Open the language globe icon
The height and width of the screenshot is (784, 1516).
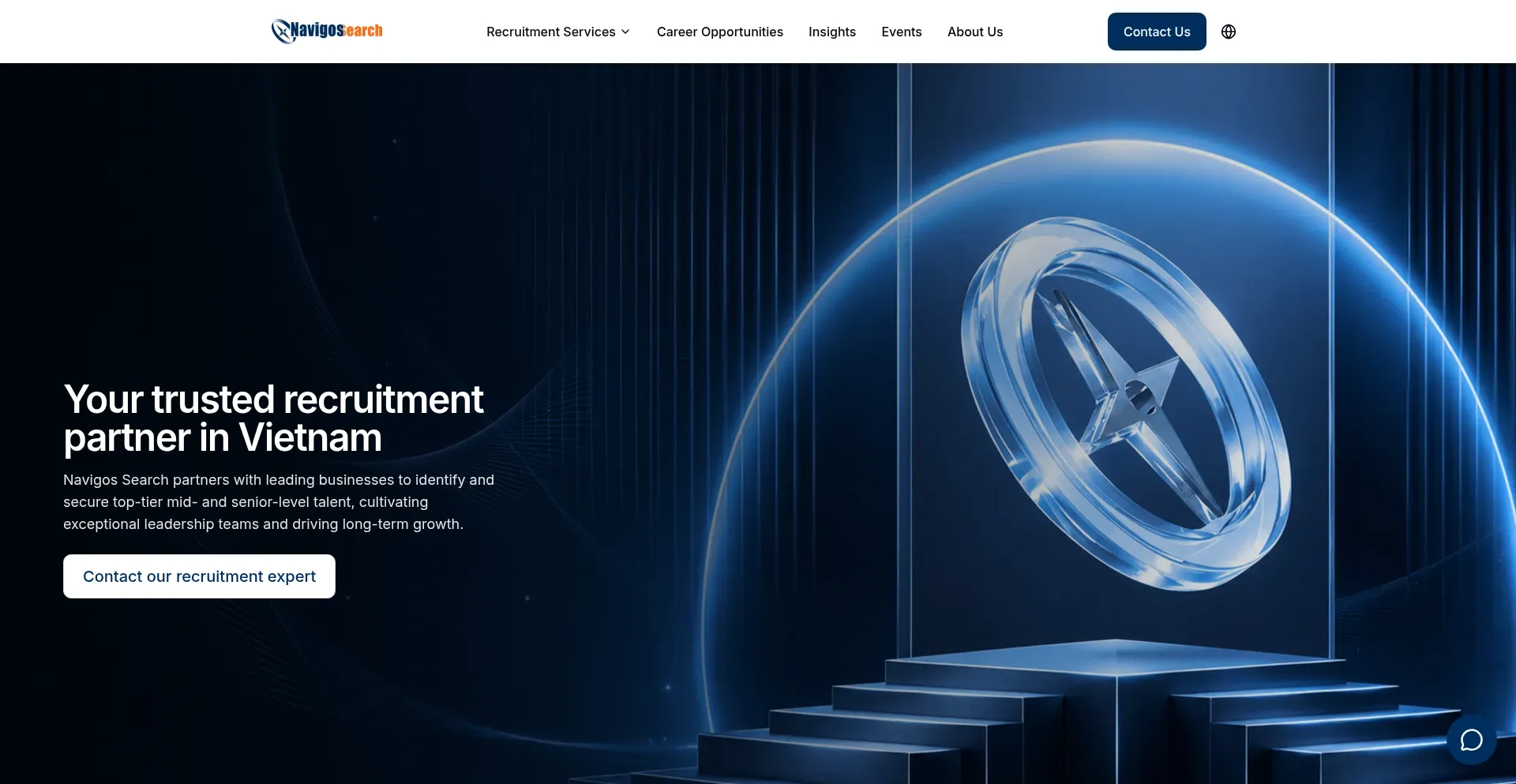tap(1229, 32)
